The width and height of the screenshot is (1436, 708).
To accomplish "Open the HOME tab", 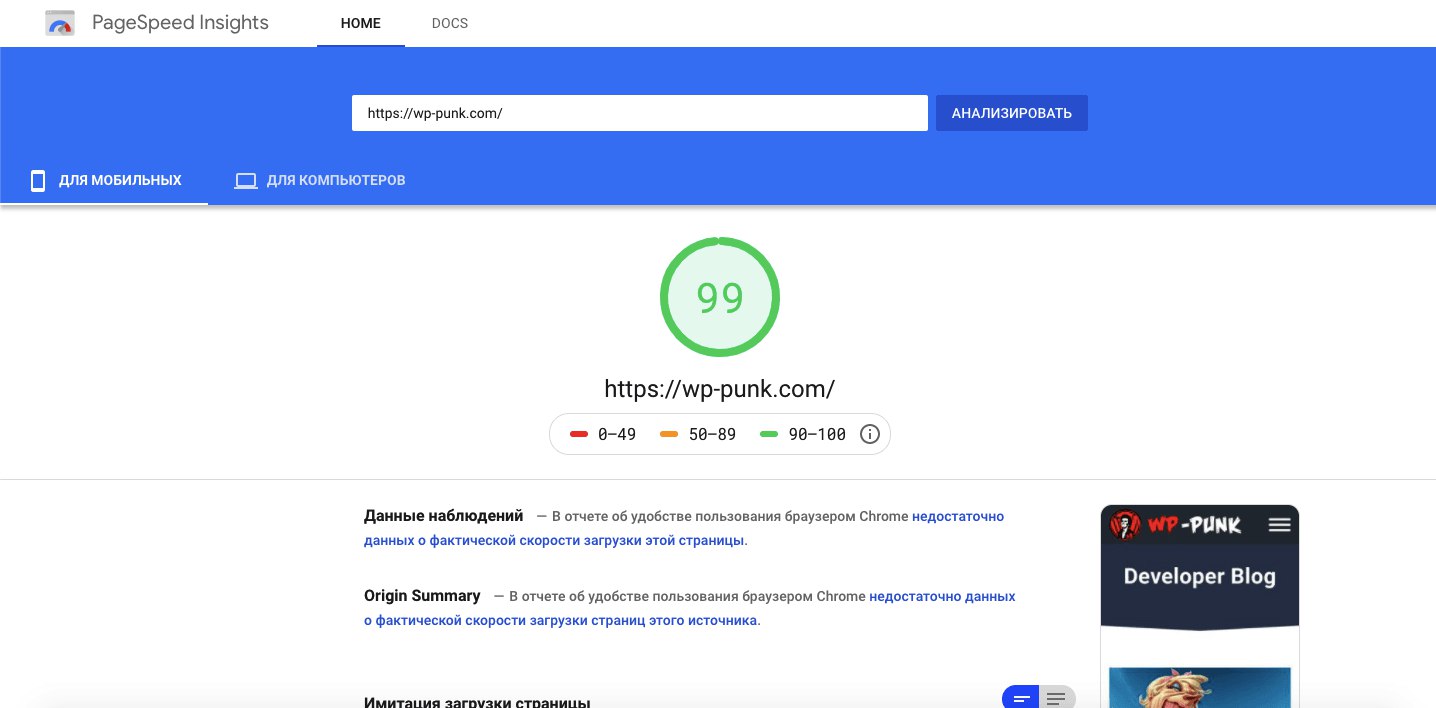I will tap(361, 23).
